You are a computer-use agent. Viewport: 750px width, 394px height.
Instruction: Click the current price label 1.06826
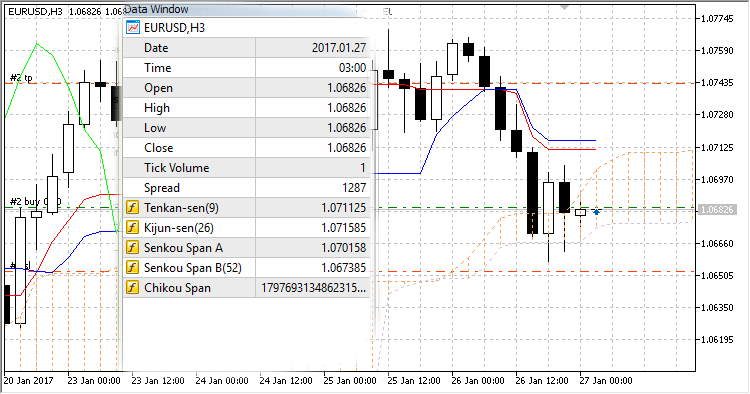click(x=716, y=209)
